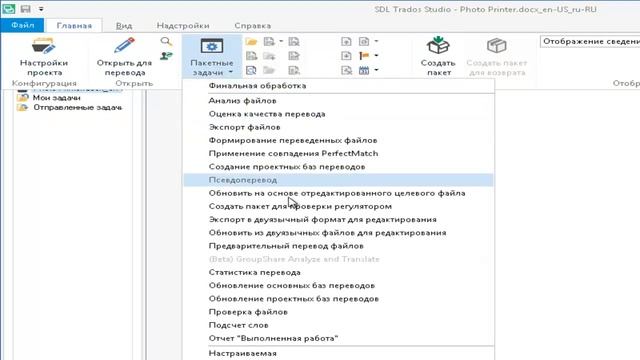The width and height of the screenshot is (640, 360).
Task: Select the highlighted Псевдоперевод entry
Action: point(338,180)
